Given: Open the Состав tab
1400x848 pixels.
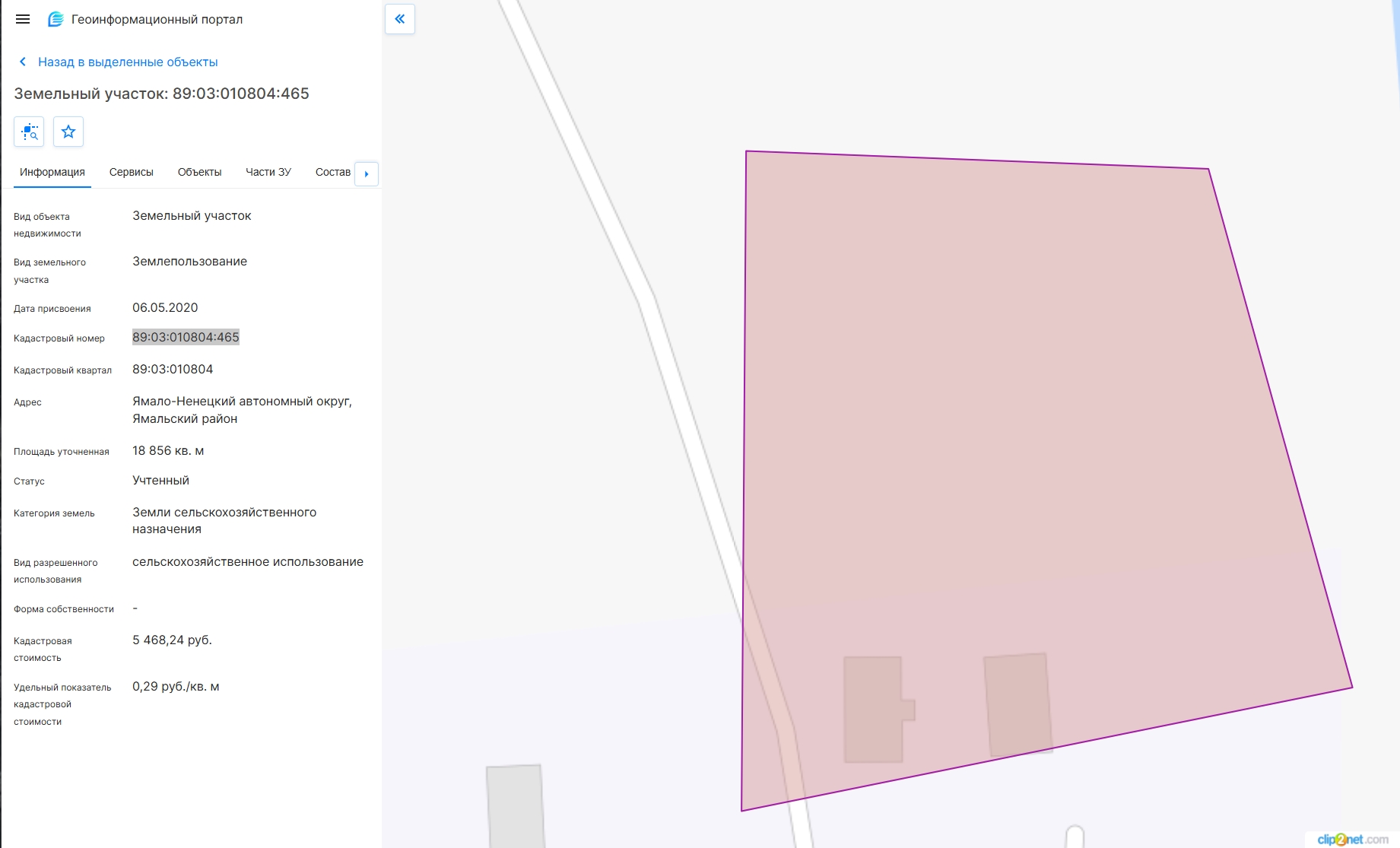Looking at the screenshot, I should coord(333,172).
